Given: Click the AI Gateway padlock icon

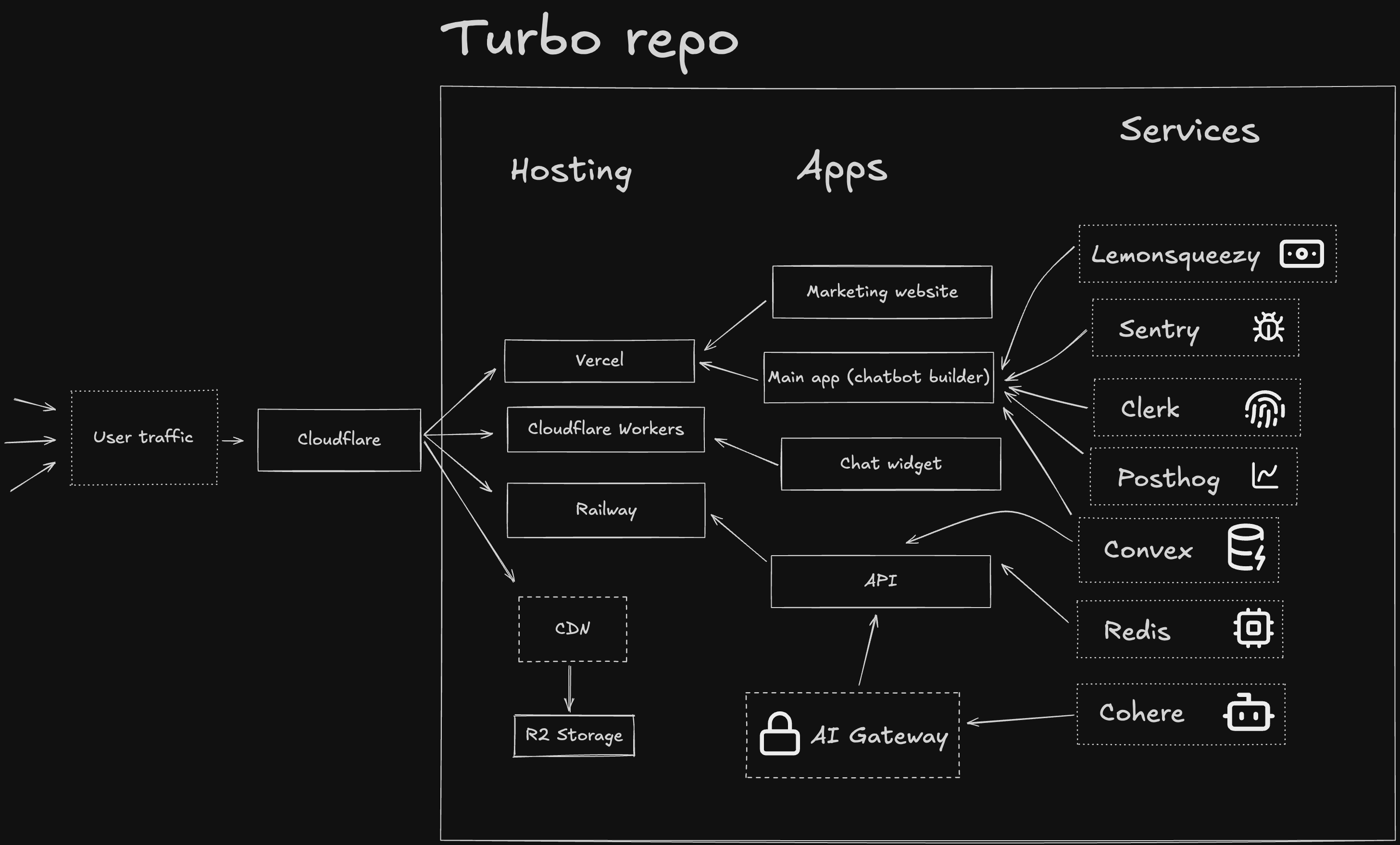Looking at the screenshot, I should click(779, 733).
